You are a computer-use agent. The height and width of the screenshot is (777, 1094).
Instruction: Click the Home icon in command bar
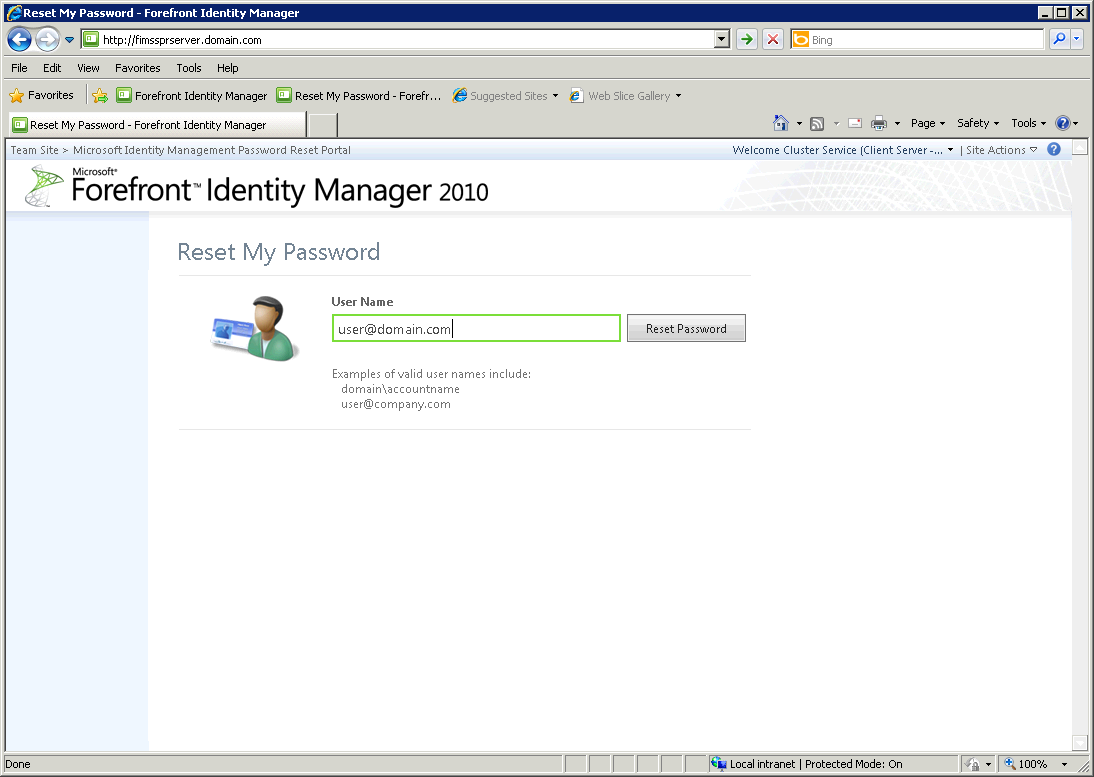tap(781, 123)
